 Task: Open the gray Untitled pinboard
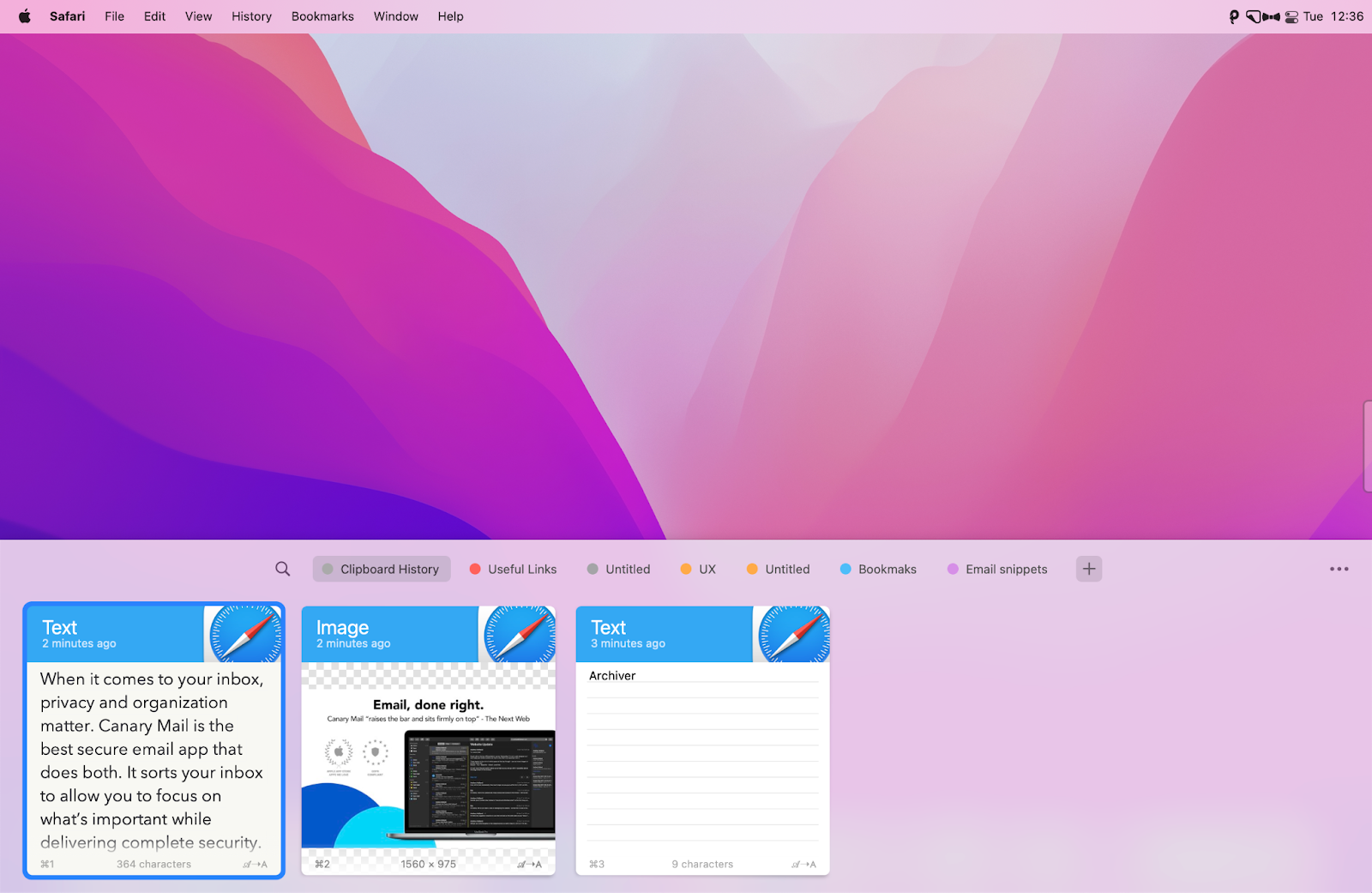pyautogui.click(x=618, y=569)
